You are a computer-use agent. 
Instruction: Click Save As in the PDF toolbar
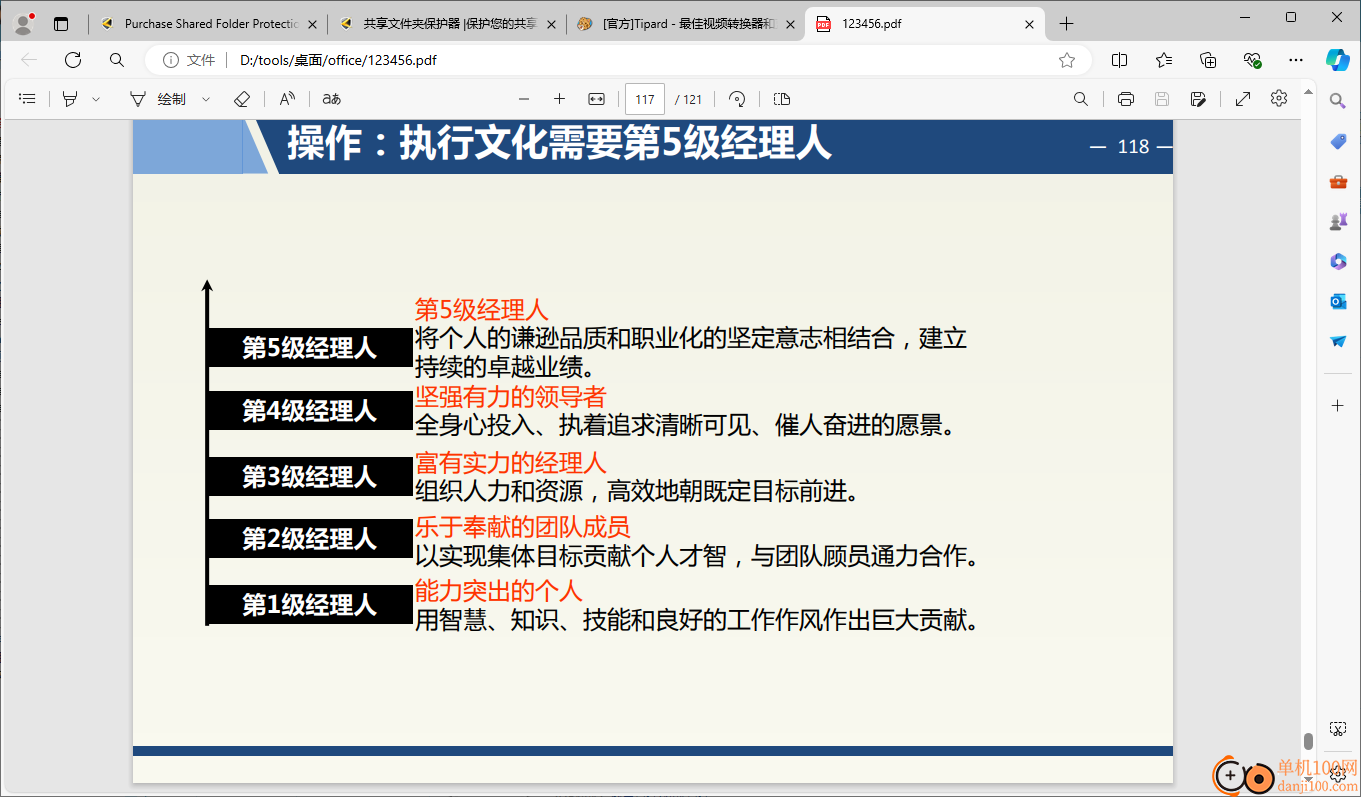click(x=1198, y=99)
